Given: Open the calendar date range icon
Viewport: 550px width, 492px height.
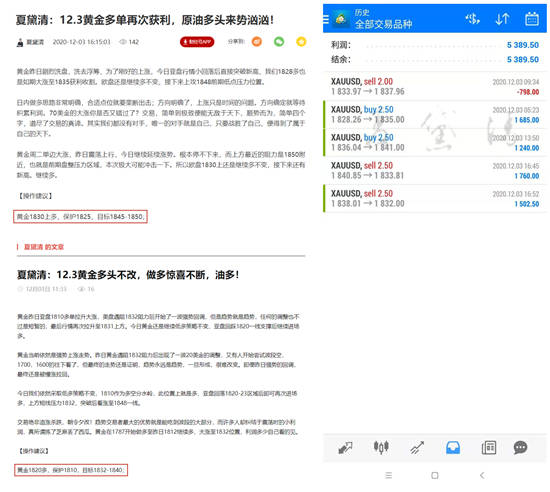Looking at the screenshot, I should [x=532, y=19].
